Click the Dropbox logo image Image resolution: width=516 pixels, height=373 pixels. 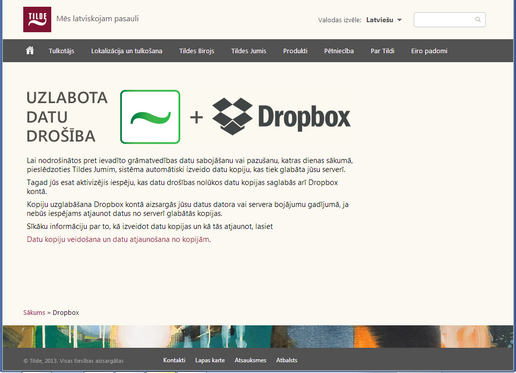(x=281, y=116)
